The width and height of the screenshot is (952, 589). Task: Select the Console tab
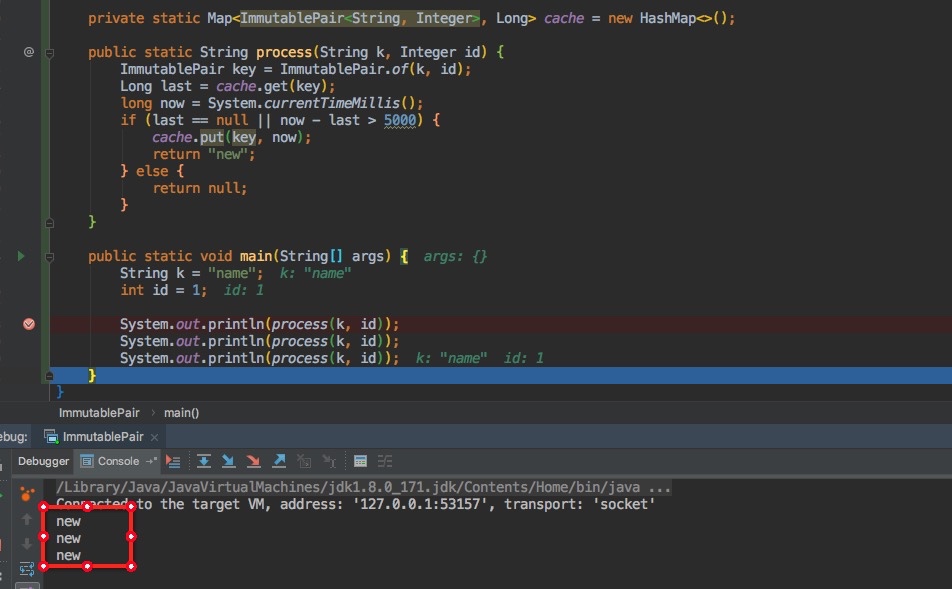click(x=112, y=461)
